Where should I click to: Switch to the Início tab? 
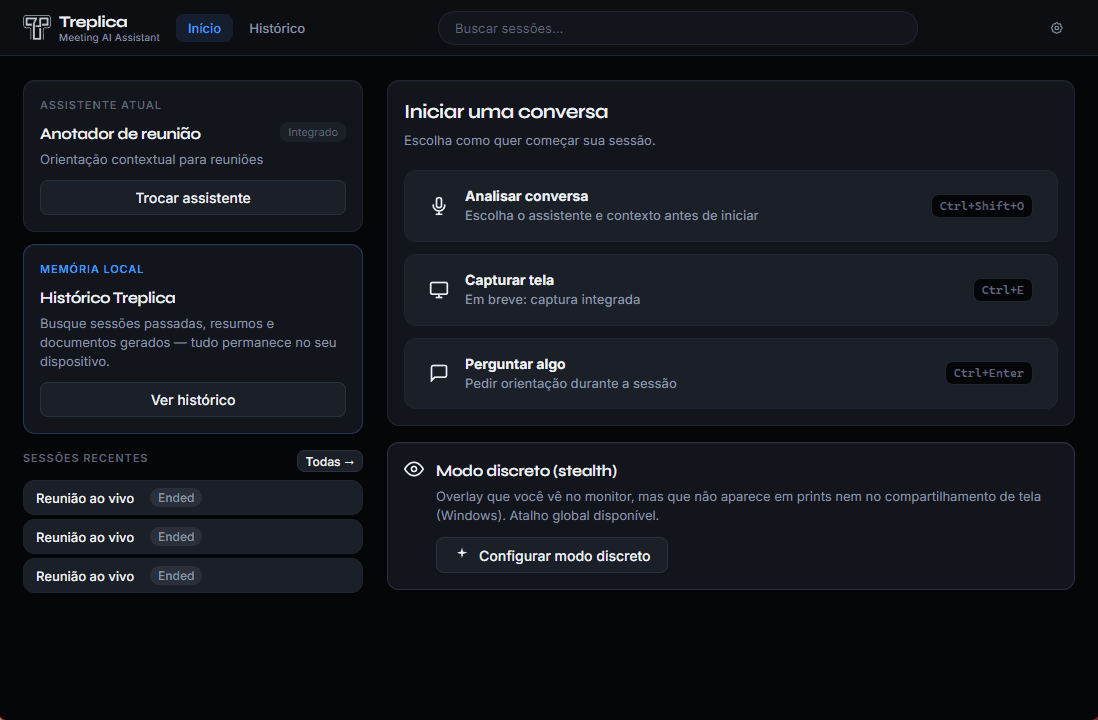pyautogui.click(x=204, y=28)
